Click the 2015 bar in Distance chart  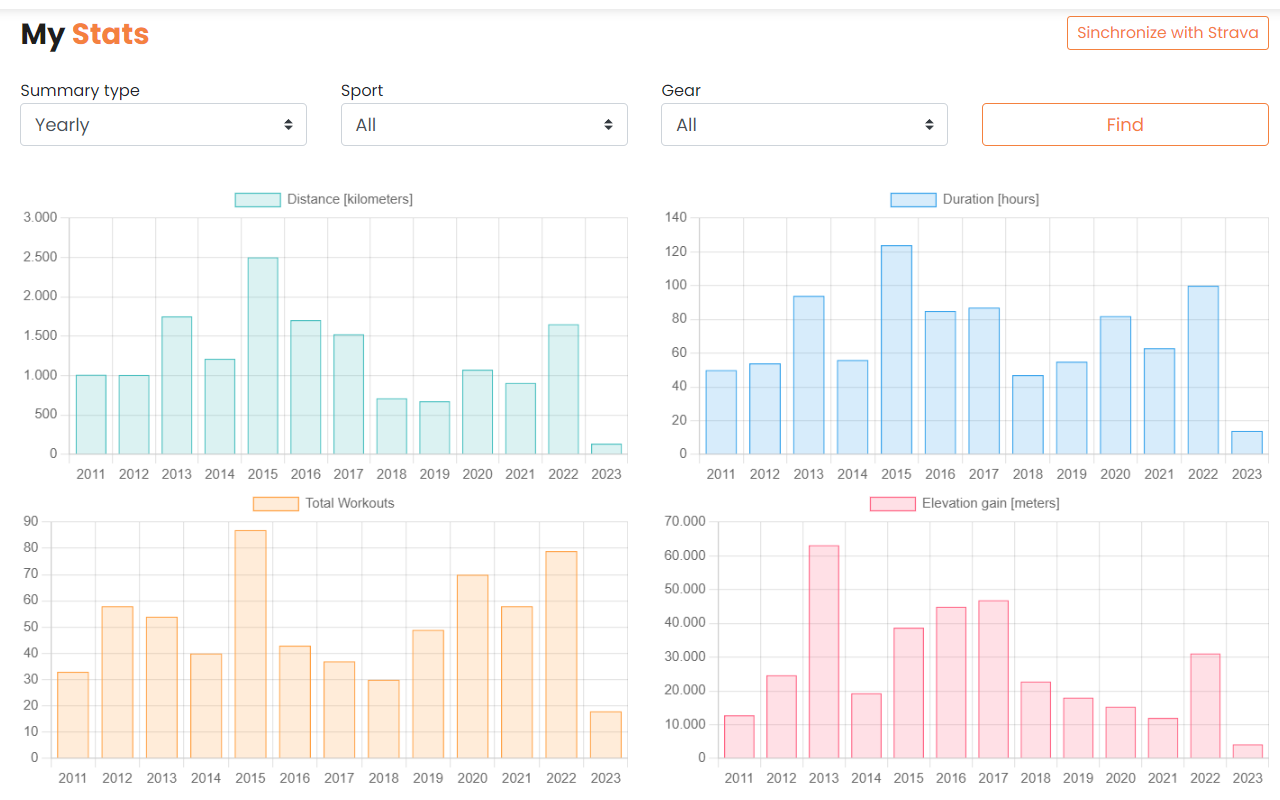(x=263, y=356)
